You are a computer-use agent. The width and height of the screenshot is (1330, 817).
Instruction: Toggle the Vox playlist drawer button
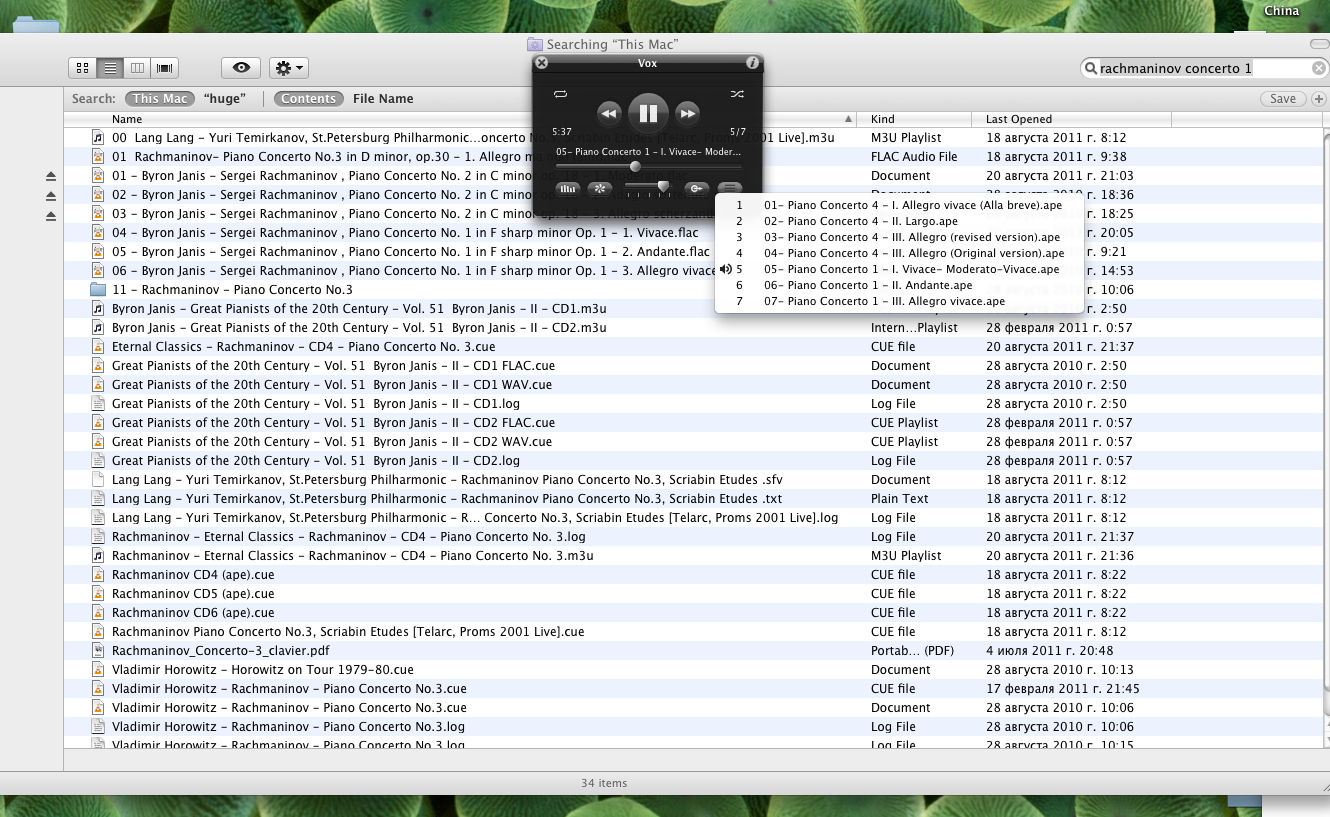[x=731, y=188]
